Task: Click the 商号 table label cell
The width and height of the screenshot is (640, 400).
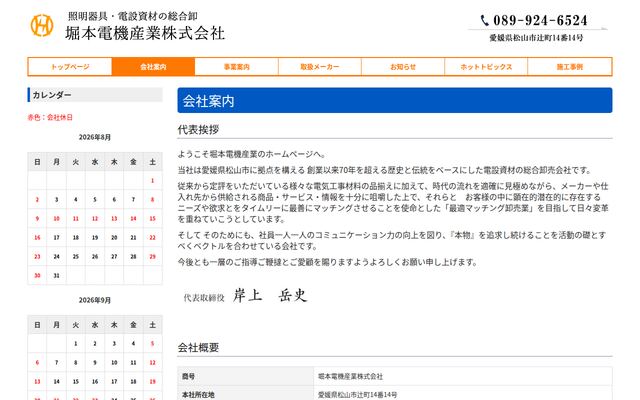Action: [246, 376]
